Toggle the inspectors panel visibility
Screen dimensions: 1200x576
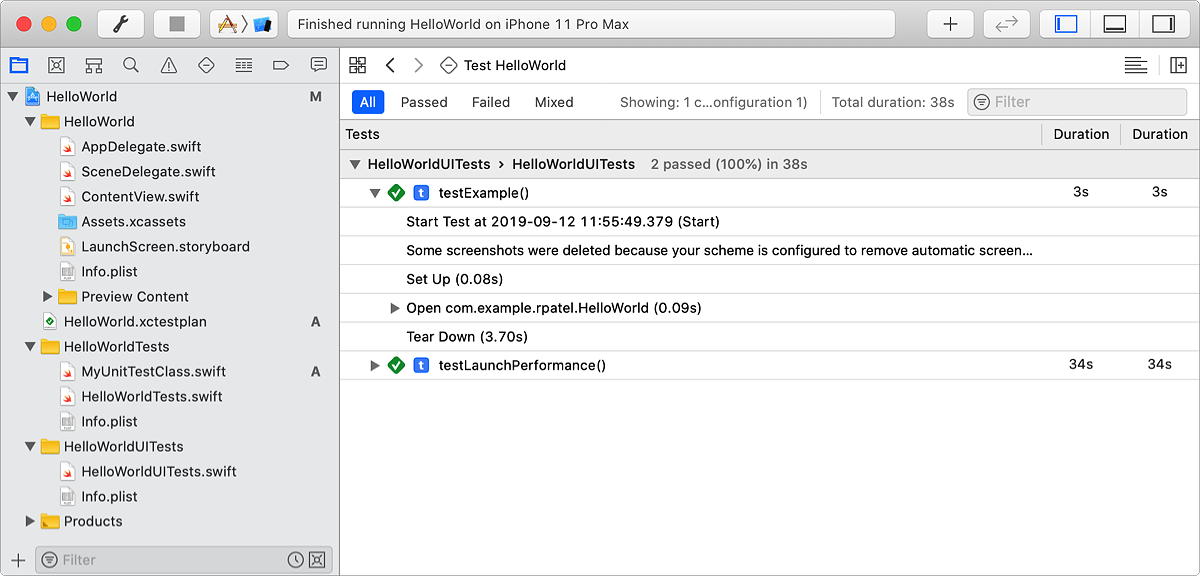1163,24
